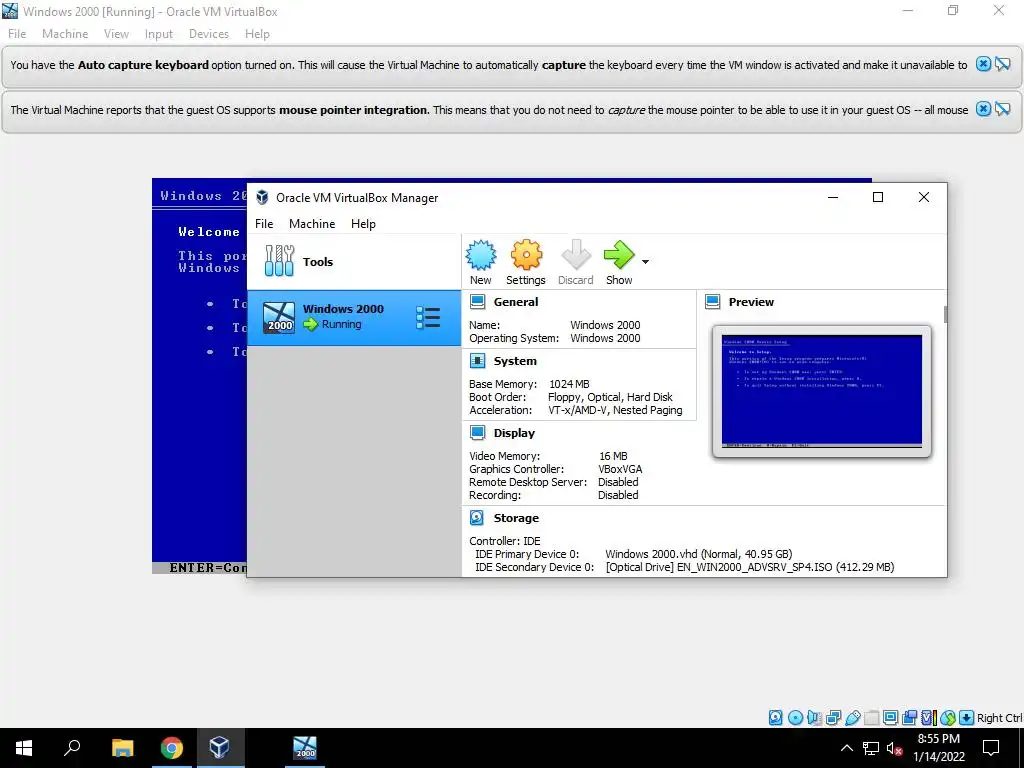Open Machine menu in VirtualBox Manager
1024x768 pixels.
pyautogui.click(x=312, y=223)
